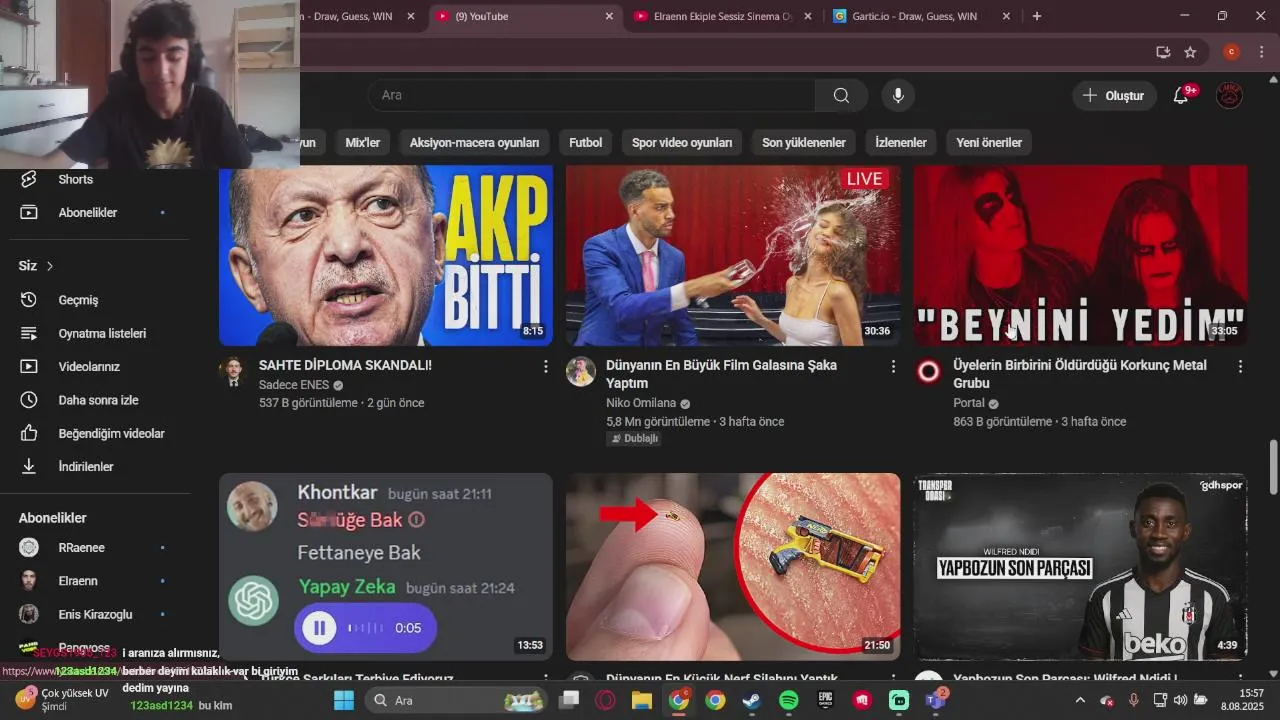Viewport: 1280px width, 720px height.
Task: Open Niko Omilana channel avatar
Action: coord(580,372)
